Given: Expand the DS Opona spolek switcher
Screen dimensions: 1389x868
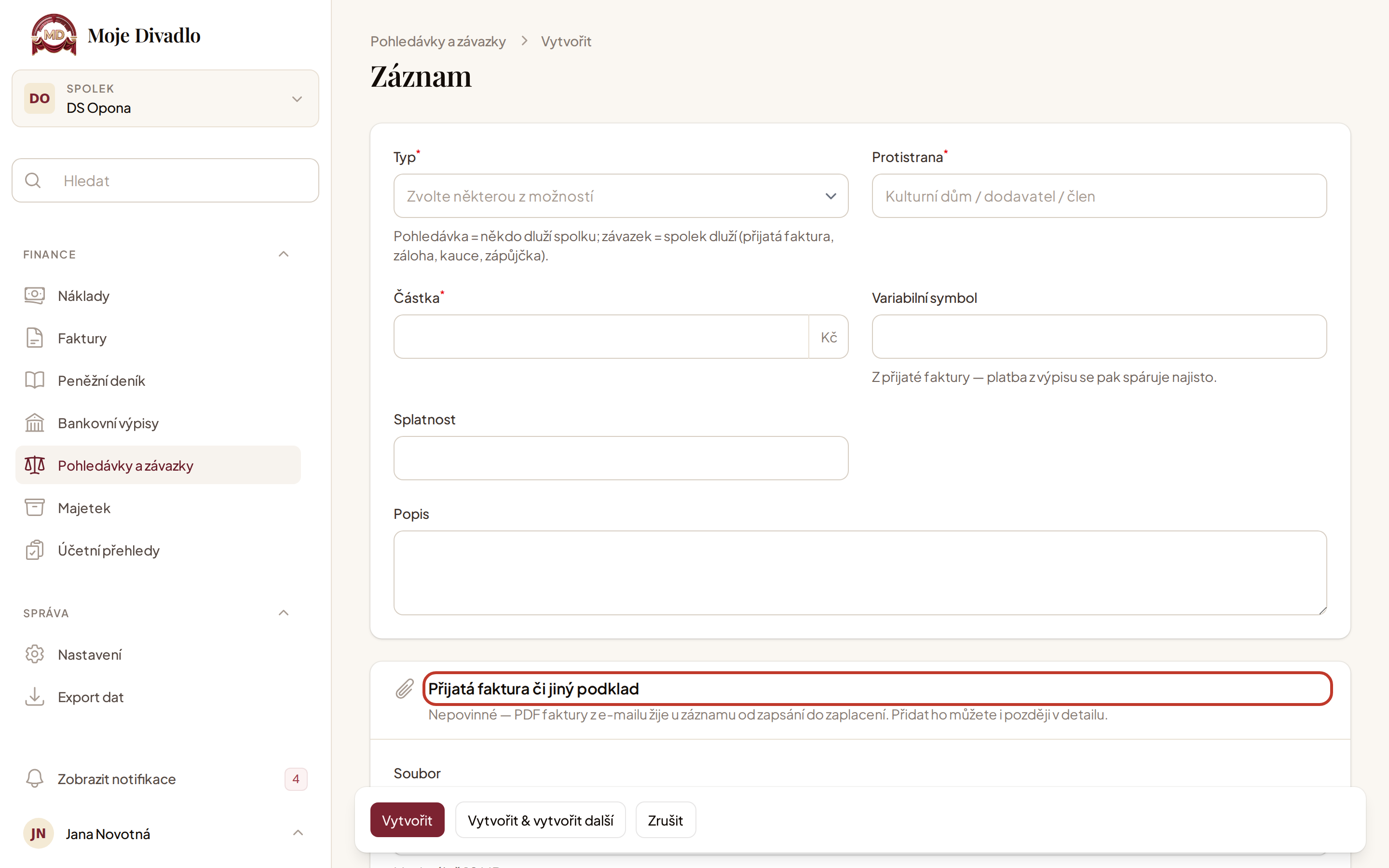Looking at the screenshot, I should click(x=165, y=98).
